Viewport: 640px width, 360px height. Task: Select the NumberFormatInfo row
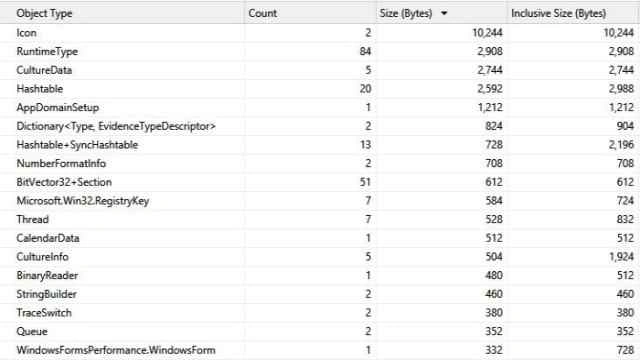320,163
